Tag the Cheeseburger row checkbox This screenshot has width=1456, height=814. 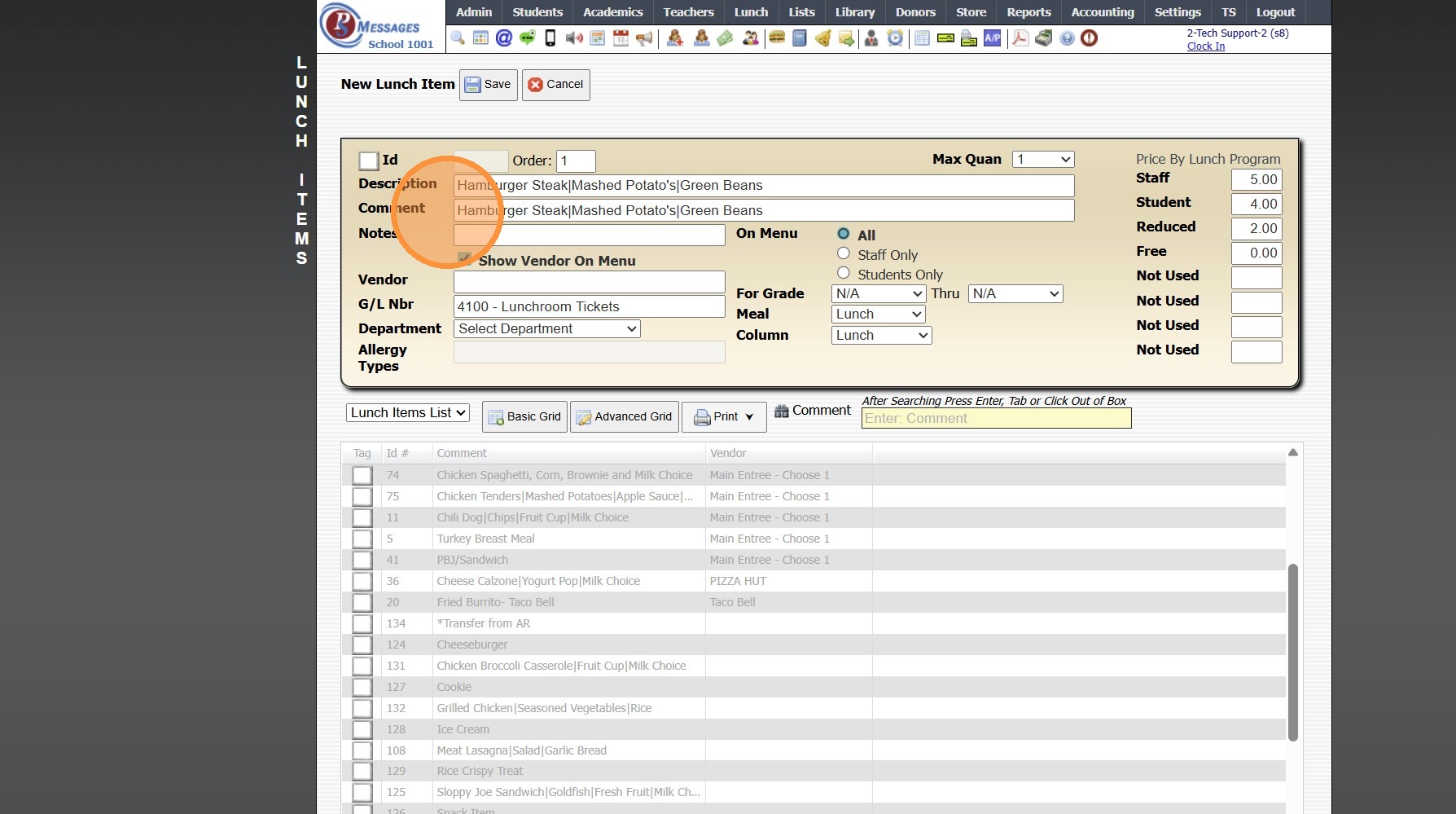[362, 645]
